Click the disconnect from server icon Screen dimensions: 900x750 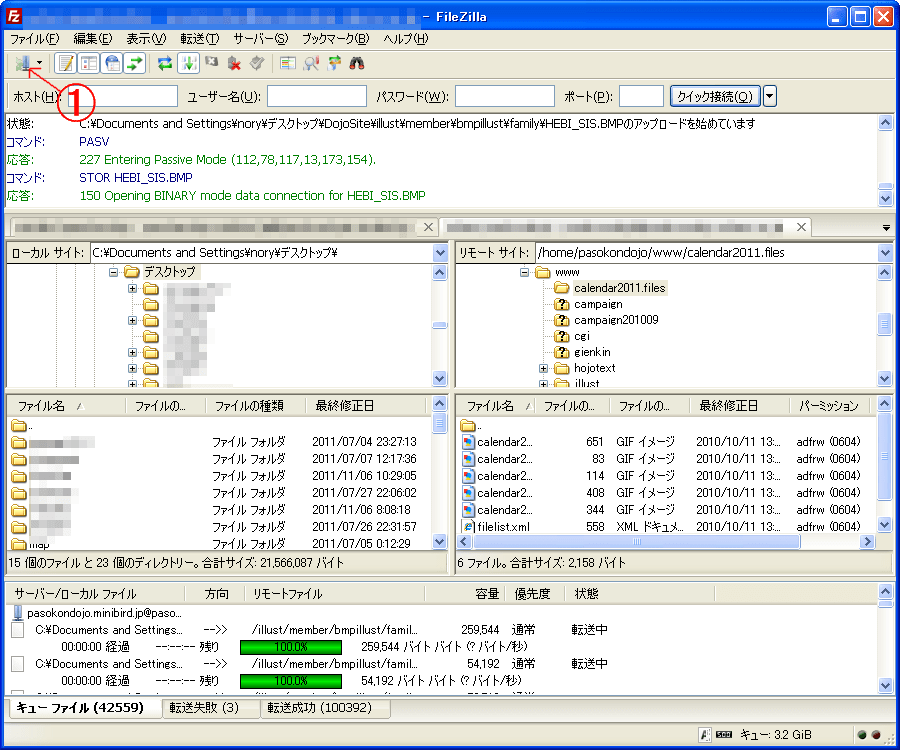tap(235, 63)
